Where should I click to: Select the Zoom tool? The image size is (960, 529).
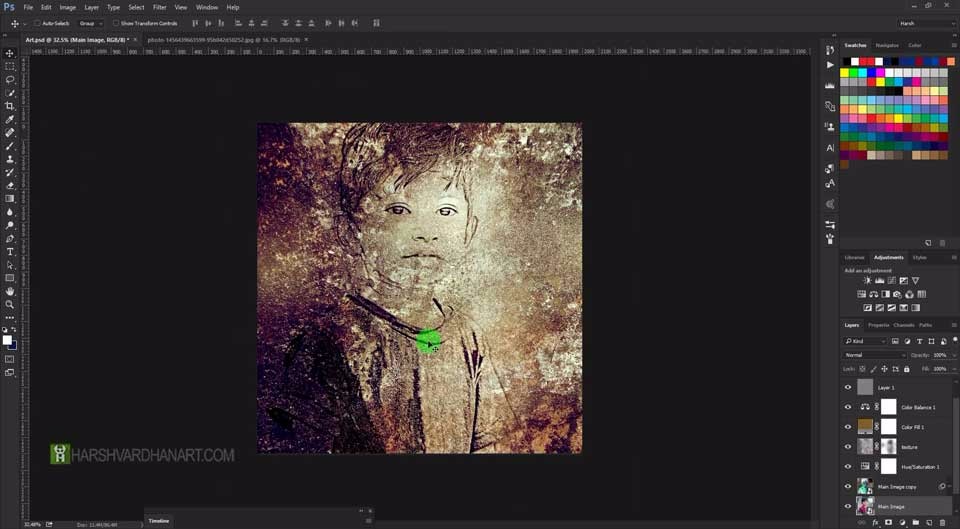(10, 304)
